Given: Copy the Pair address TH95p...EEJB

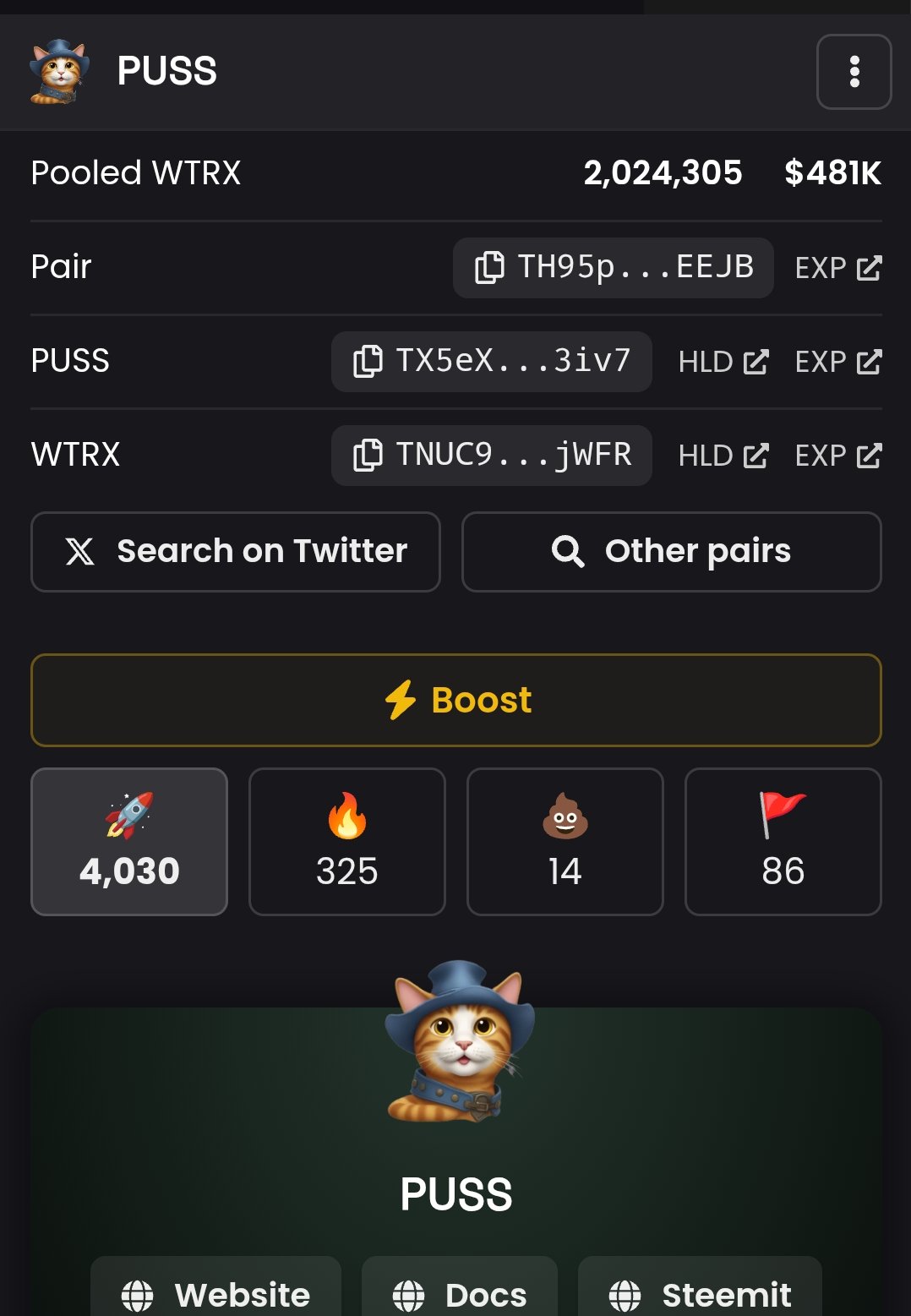Looking at the screenshot, I should pos(613,268).
